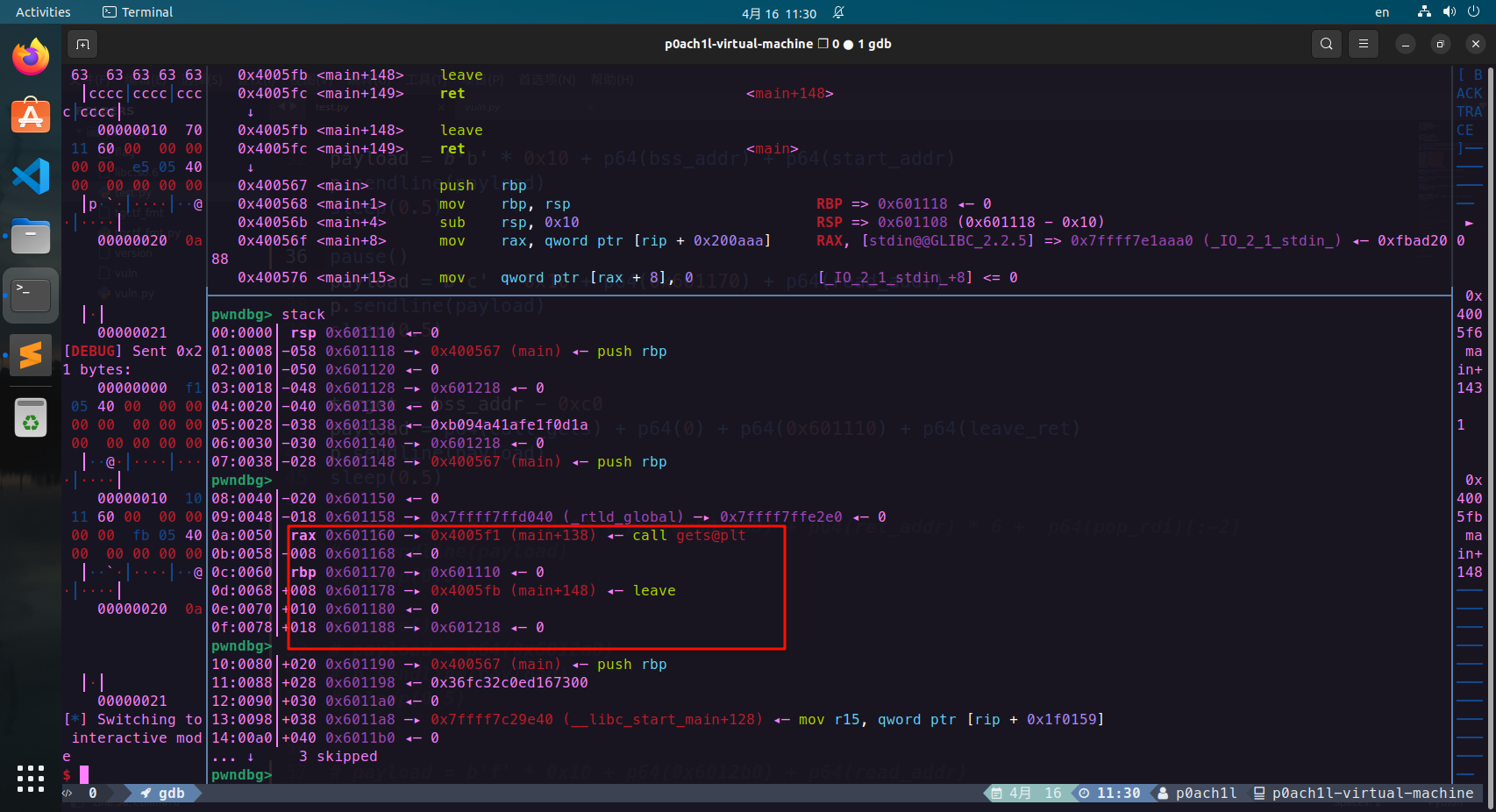Screen dimensions: 1496x812
Task: Switch the input language indicator 'en'
Action: tap(1382, 12)
